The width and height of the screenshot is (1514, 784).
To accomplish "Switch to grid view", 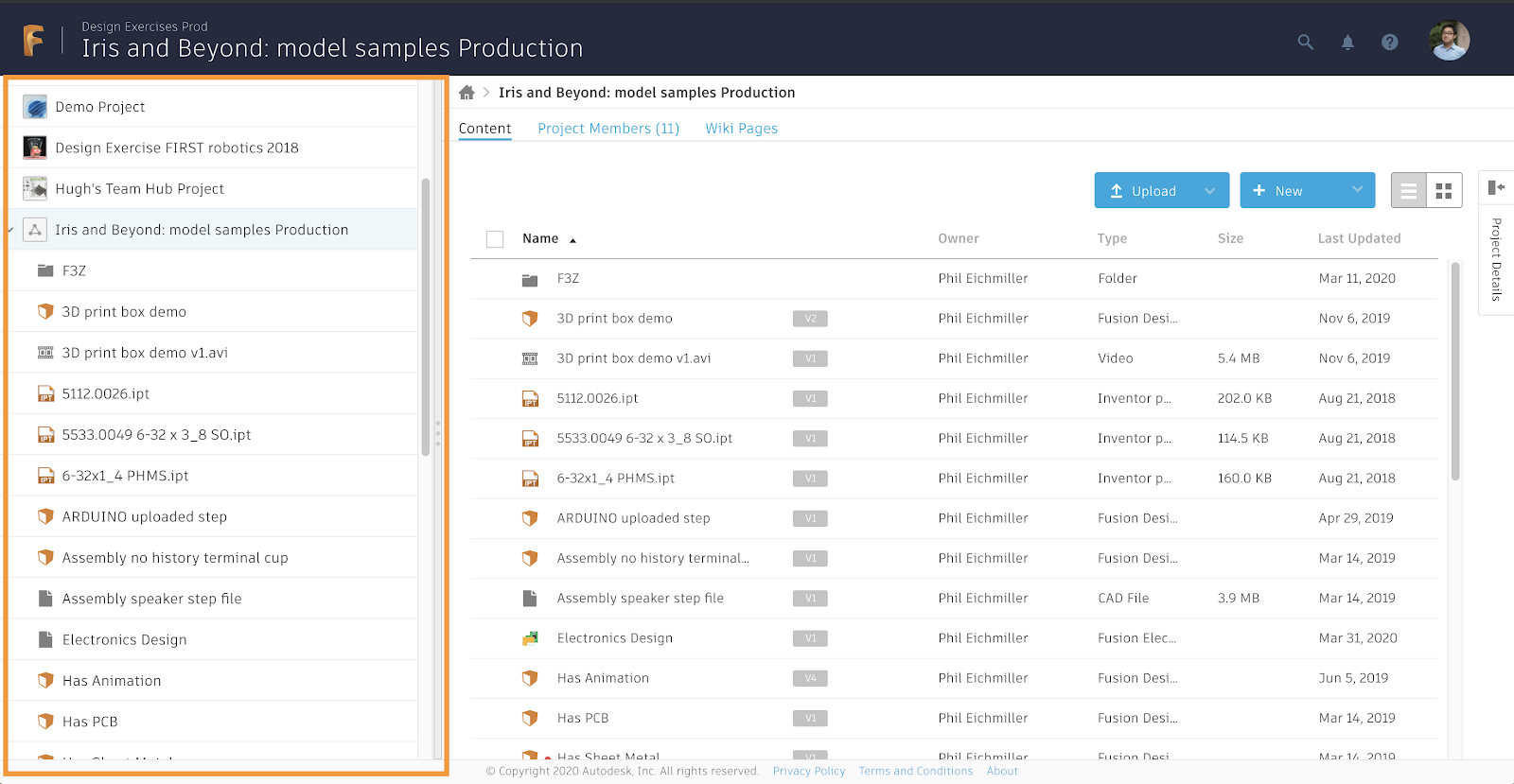I will point(1444,191).
